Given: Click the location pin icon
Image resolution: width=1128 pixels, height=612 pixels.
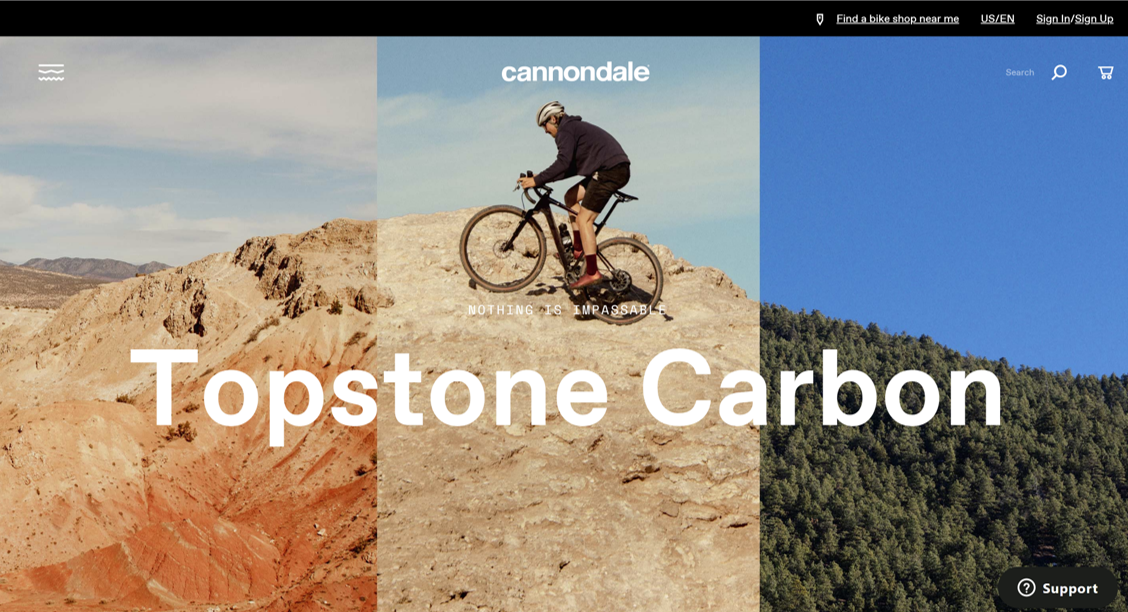Looking at the screenshot, I should point(819,19).
